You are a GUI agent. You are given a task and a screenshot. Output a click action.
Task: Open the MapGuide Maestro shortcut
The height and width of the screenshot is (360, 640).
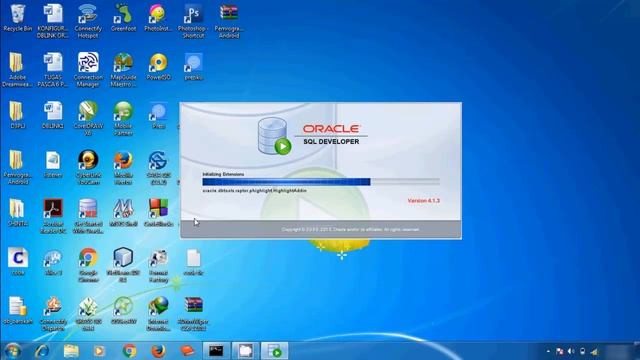[x=123, y=69]
